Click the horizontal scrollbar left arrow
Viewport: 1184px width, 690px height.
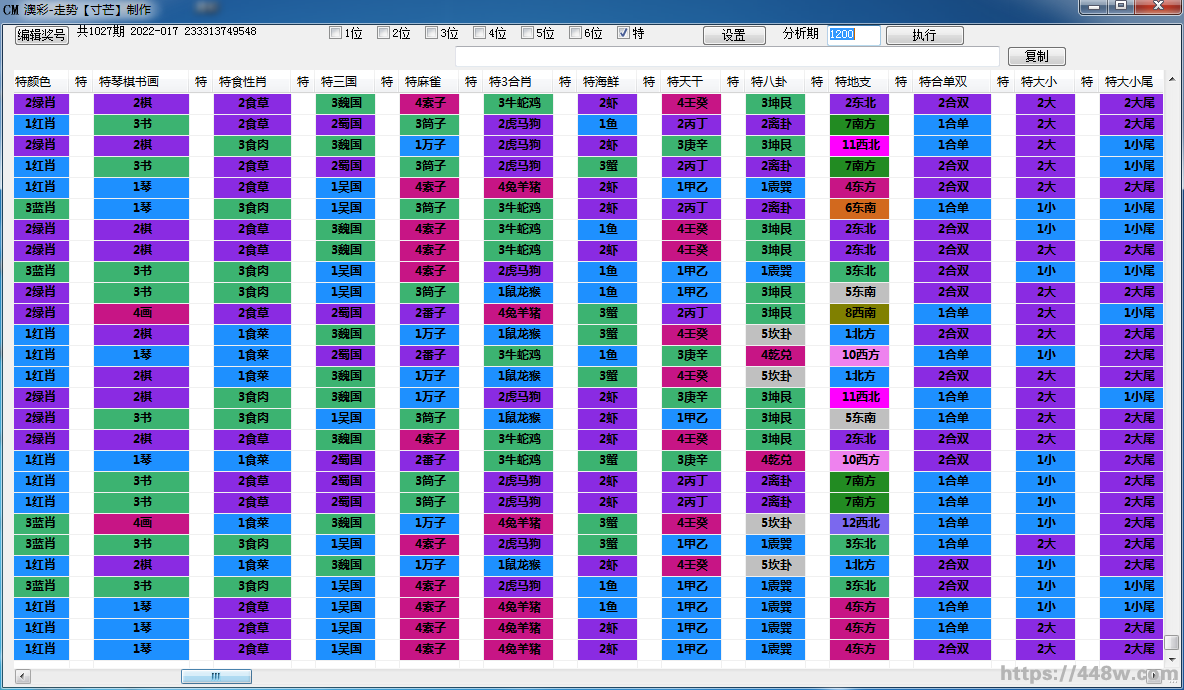point(23,677)
